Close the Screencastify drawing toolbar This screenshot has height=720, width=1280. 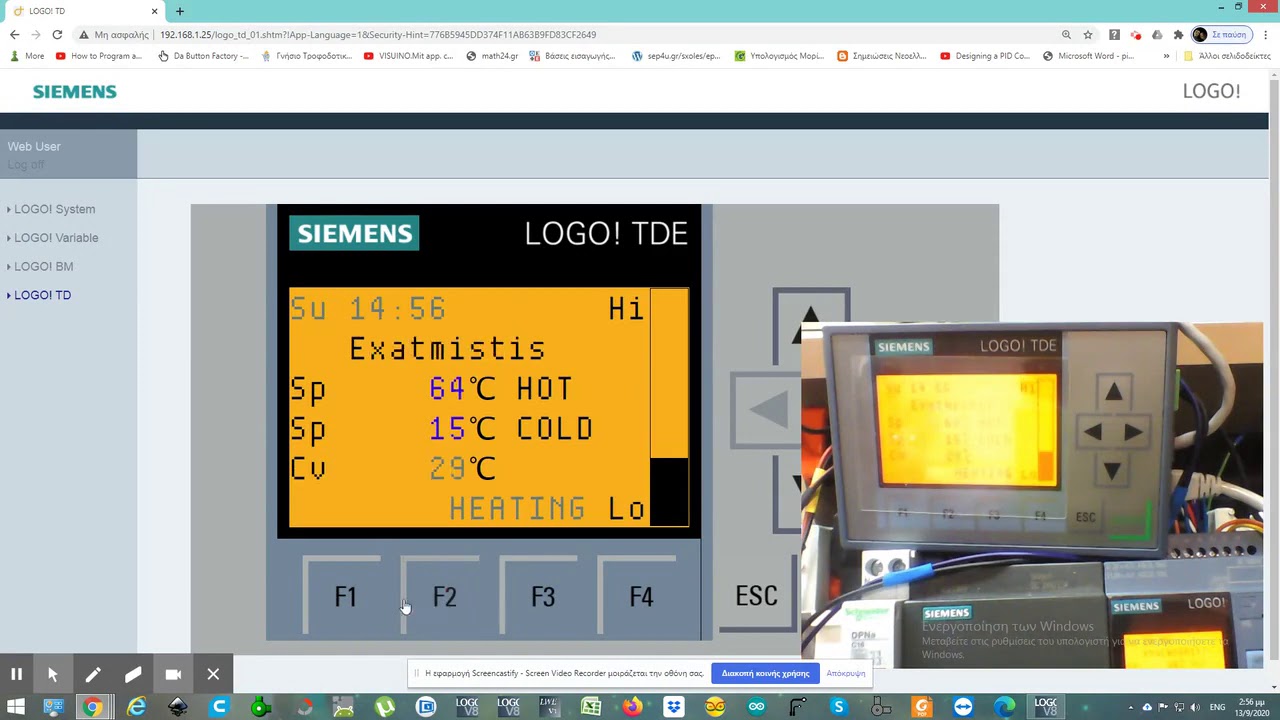[x=213, y=674]
